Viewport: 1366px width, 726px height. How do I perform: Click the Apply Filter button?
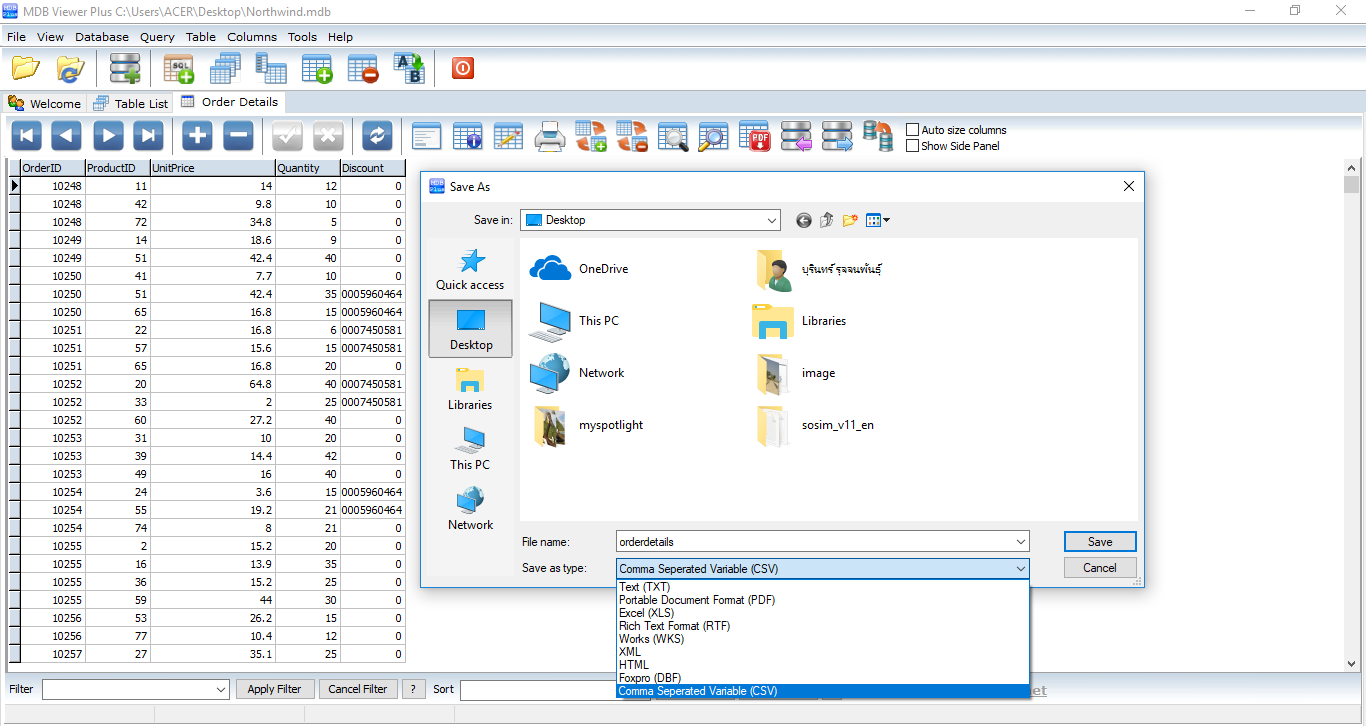pos(275,689)
